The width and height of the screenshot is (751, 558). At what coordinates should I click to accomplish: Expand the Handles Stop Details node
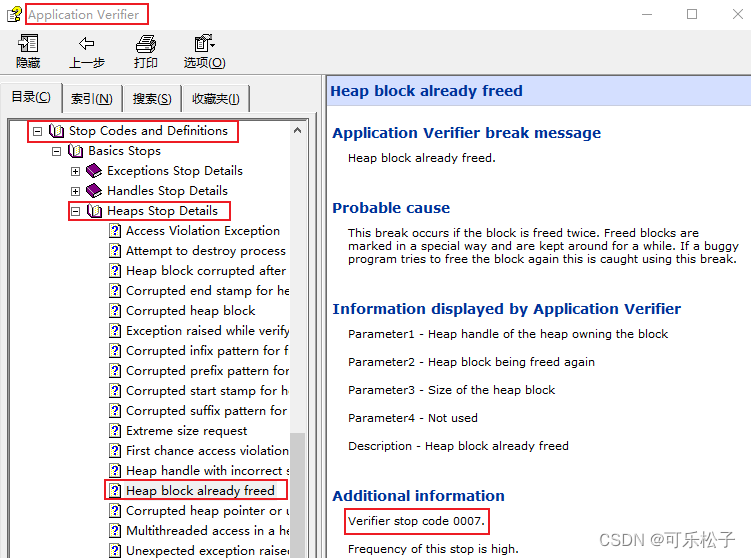(75, 191)
